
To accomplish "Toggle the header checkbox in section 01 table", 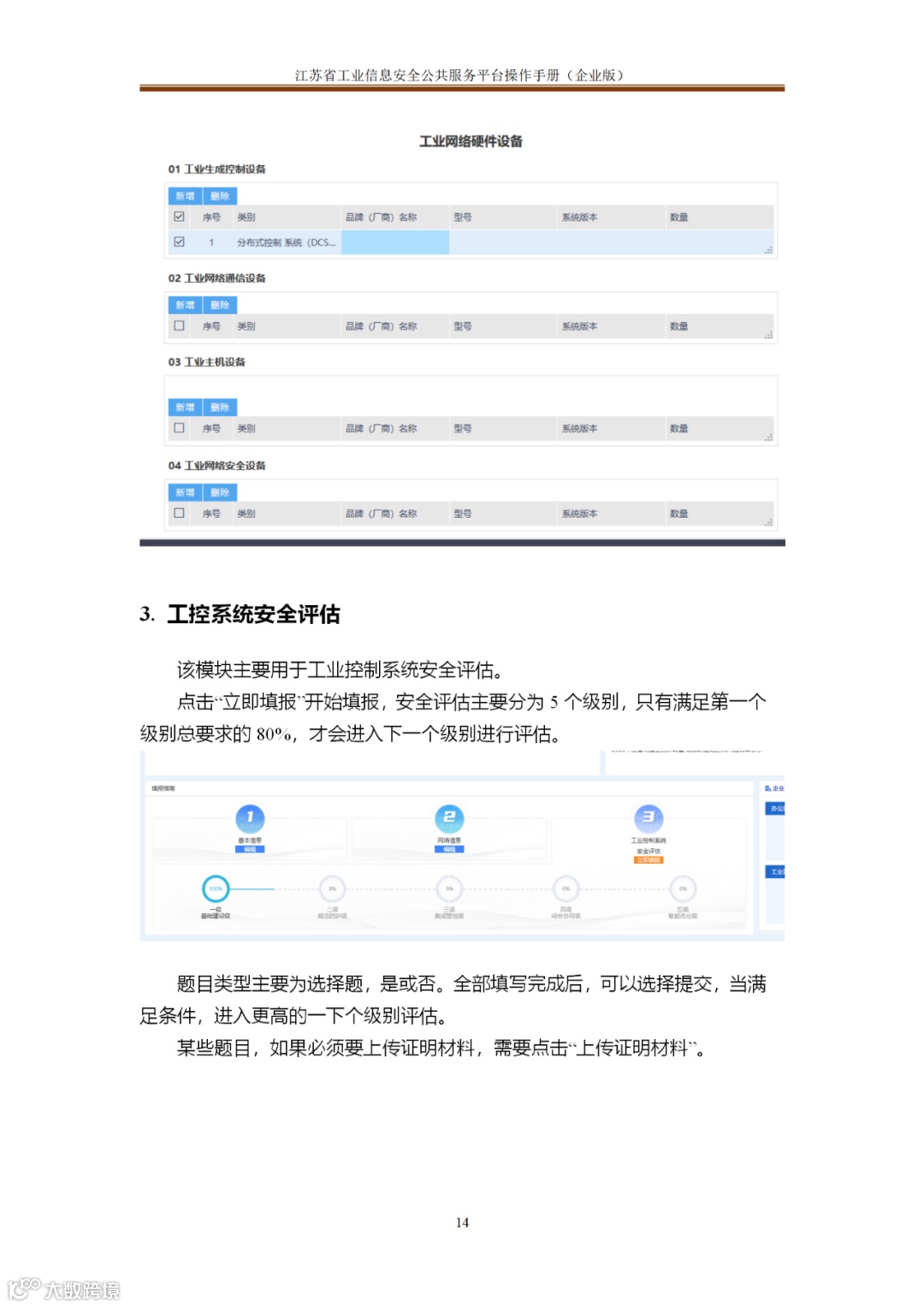I will click(179, 217).
